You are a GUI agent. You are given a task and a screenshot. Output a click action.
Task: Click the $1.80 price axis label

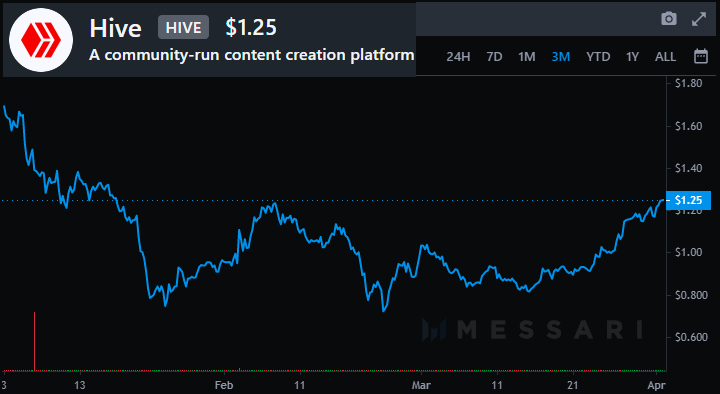pyautogui.click(x=688, y=84)
